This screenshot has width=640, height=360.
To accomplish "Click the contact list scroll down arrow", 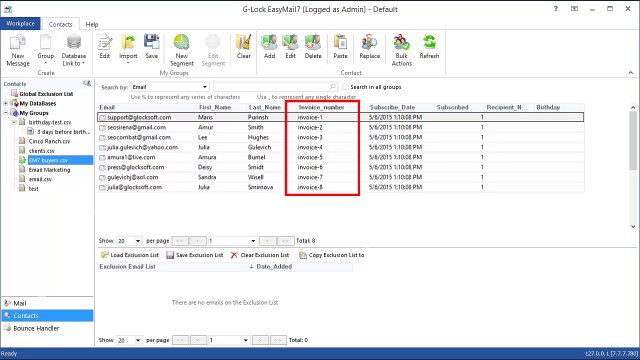I will 633,227.
